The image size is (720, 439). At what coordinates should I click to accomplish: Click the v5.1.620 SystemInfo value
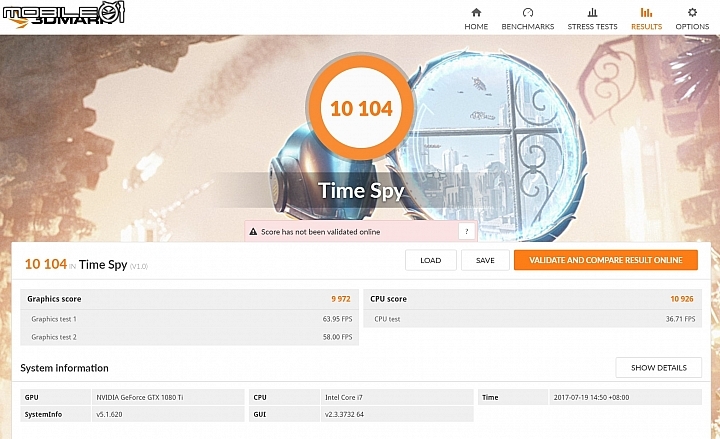coord(109,414)
